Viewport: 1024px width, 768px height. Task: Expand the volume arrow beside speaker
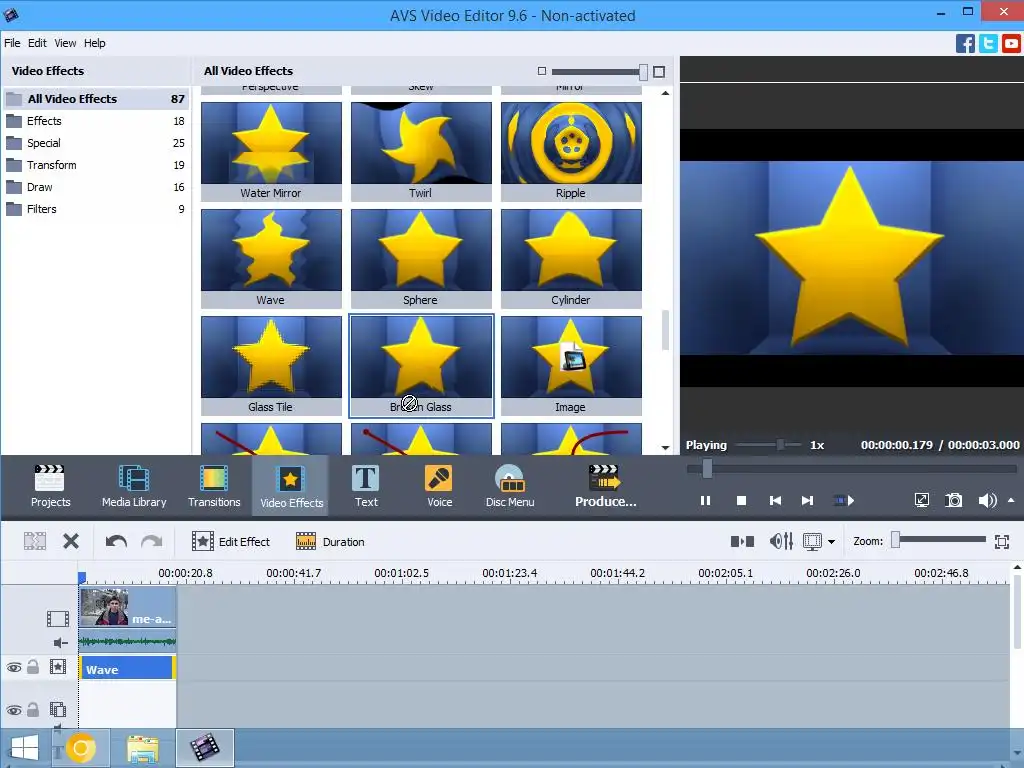coord(1011,500)
